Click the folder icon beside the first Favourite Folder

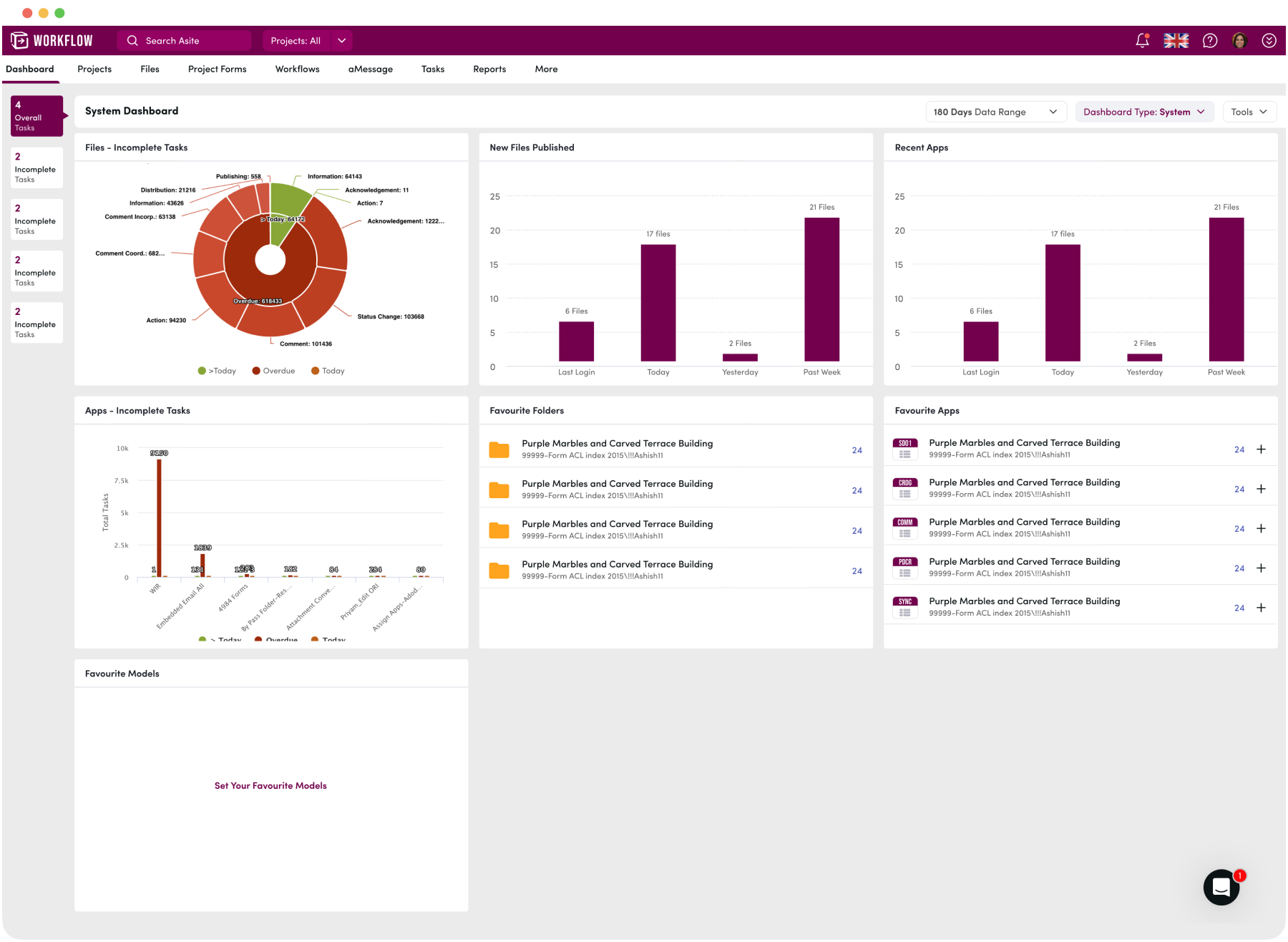point(499,449)
